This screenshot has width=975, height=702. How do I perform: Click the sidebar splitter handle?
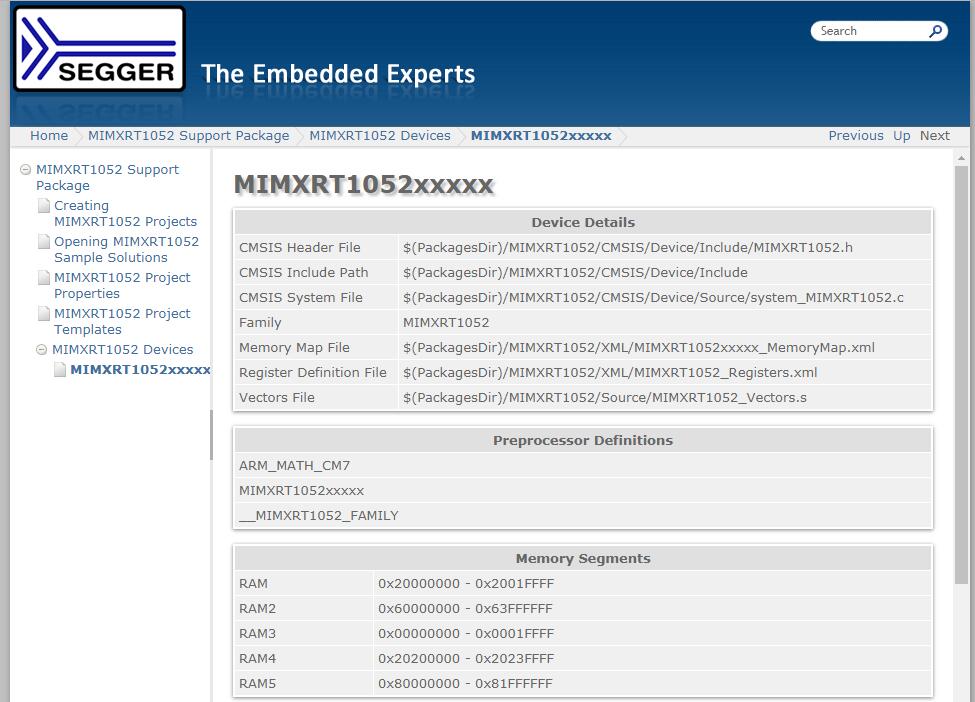[x=211, y=435]
